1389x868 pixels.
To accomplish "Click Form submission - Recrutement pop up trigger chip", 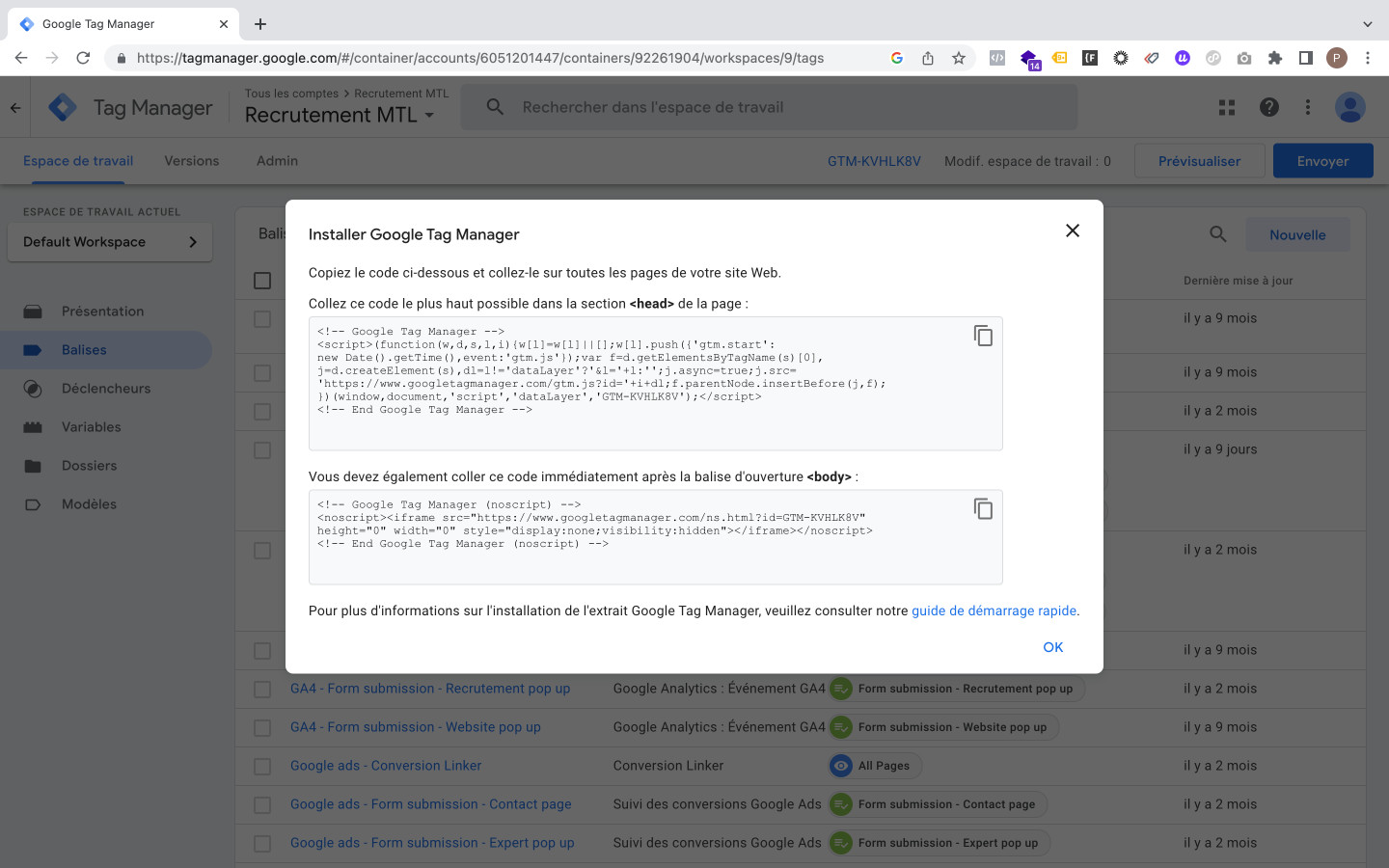I will (957, 689).
